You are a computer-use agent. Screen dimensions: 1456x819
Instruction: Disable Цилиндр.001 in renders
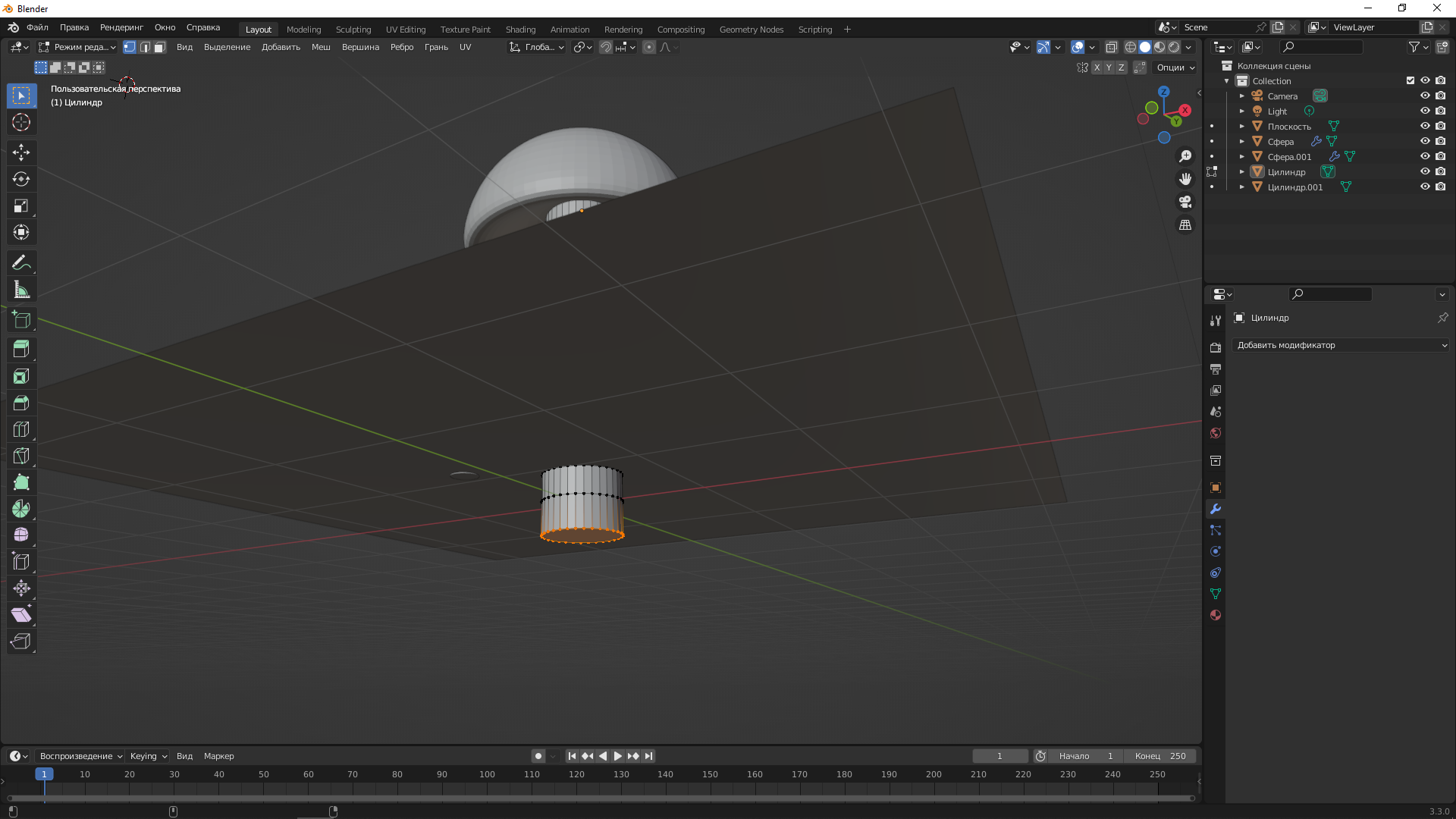[x=1440, y=187]
